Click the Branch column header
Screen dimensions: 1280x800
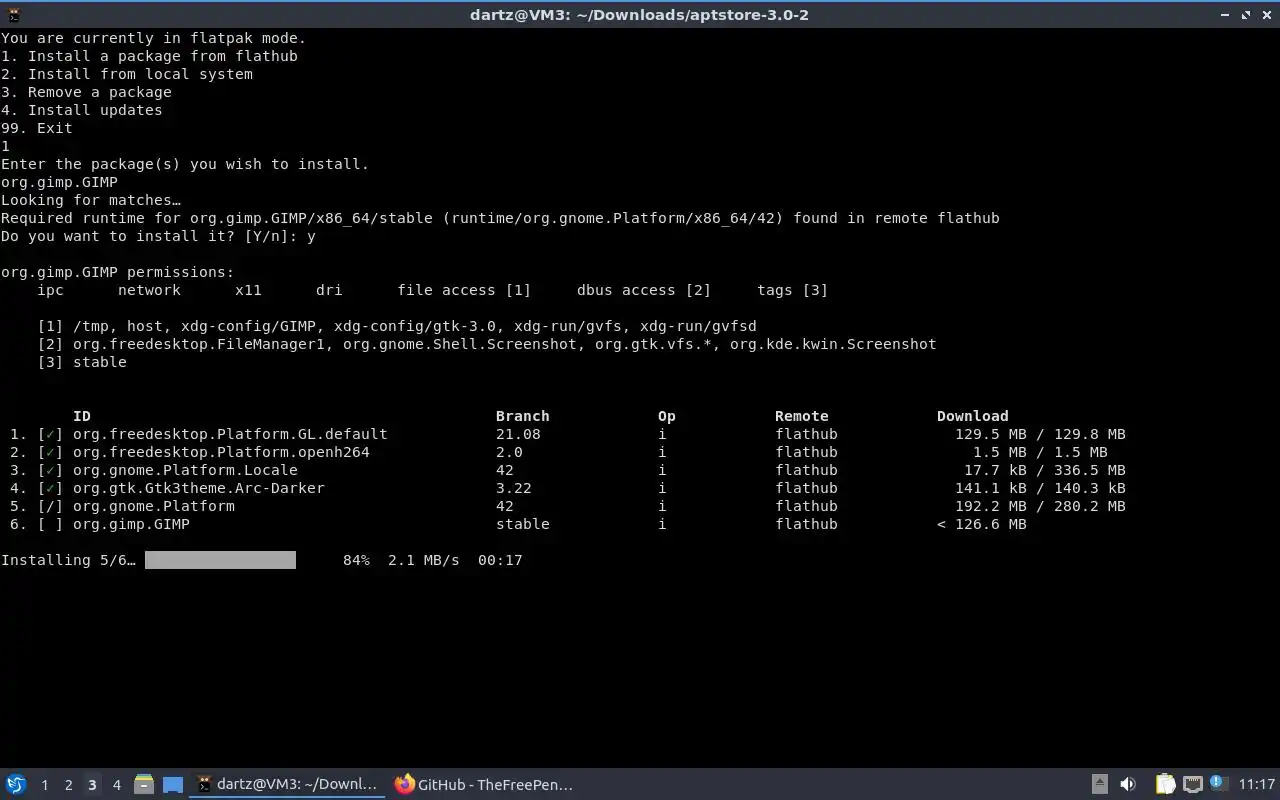523,416
